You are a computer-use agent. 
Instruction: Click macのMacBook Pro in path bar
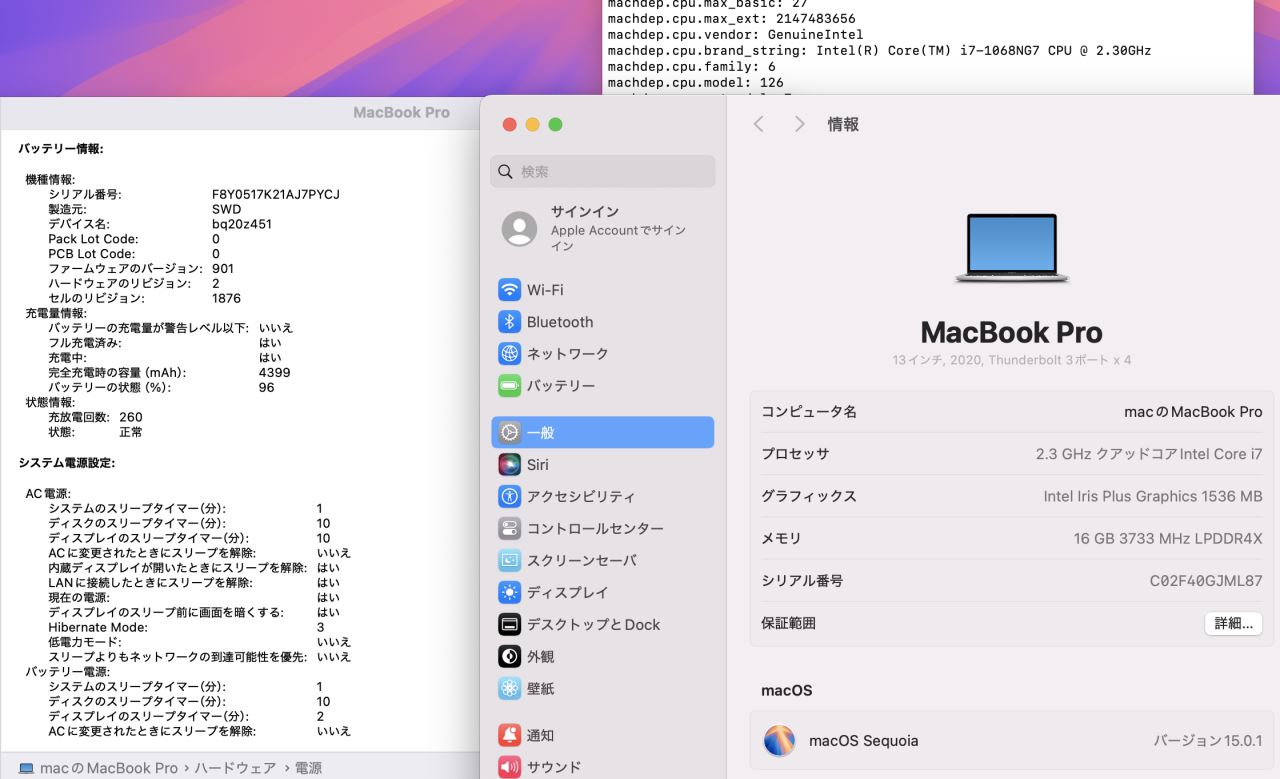(109, 768)
